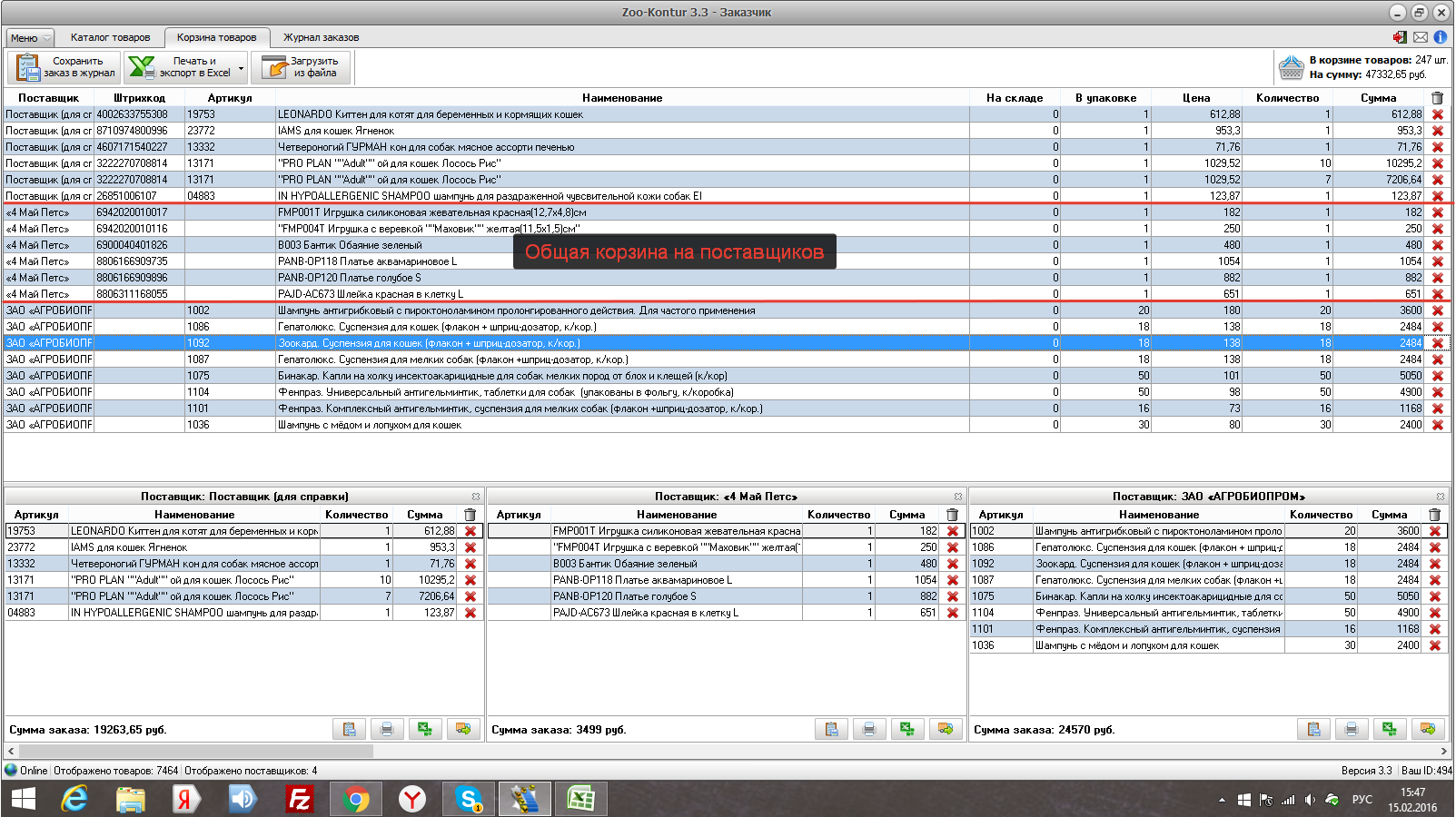Send the 24570 руб. order
The height and width of the screenshot is (817, 1456).
click(x=1428, y=729)
